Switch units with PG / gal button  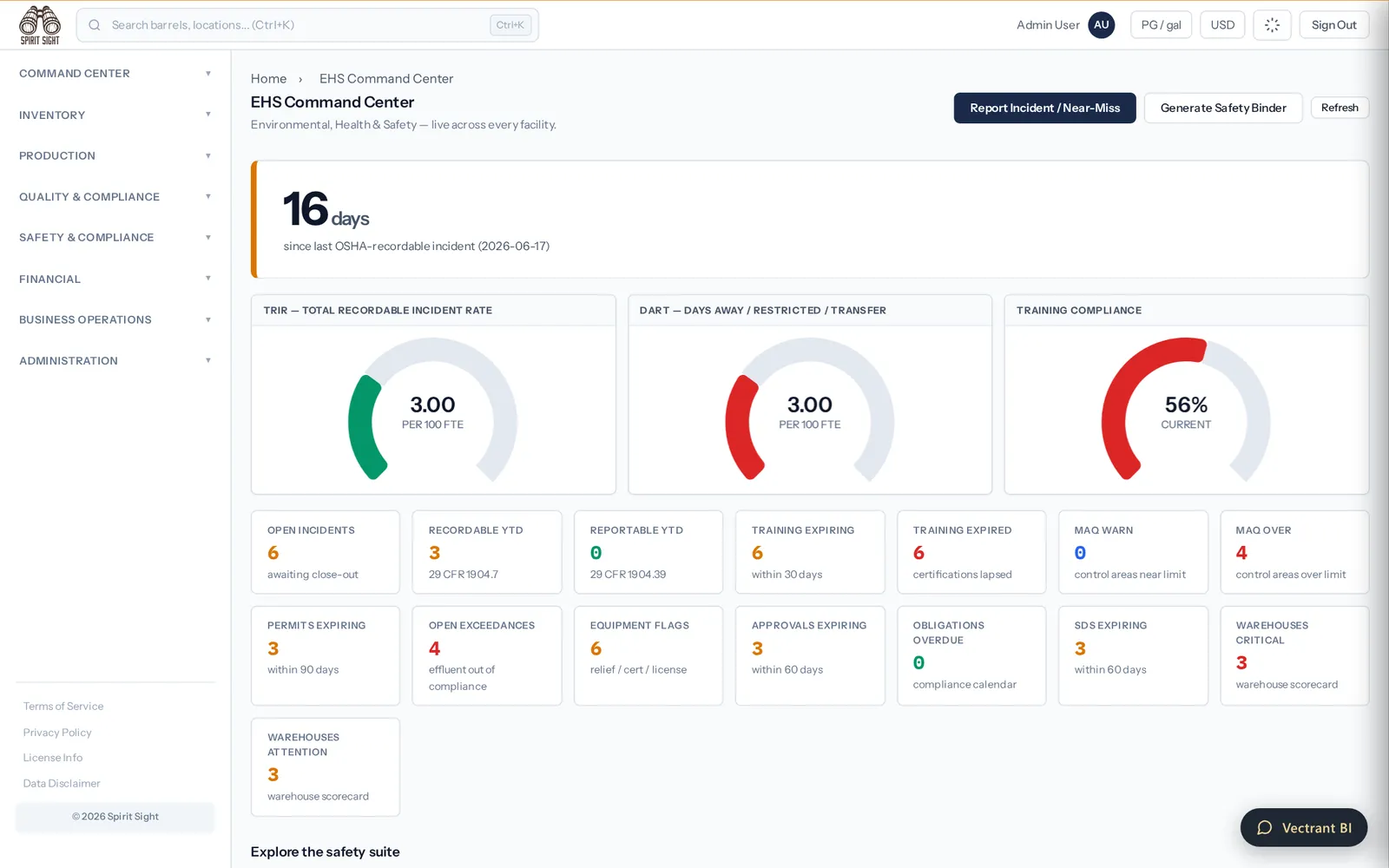pos(1161,25)
